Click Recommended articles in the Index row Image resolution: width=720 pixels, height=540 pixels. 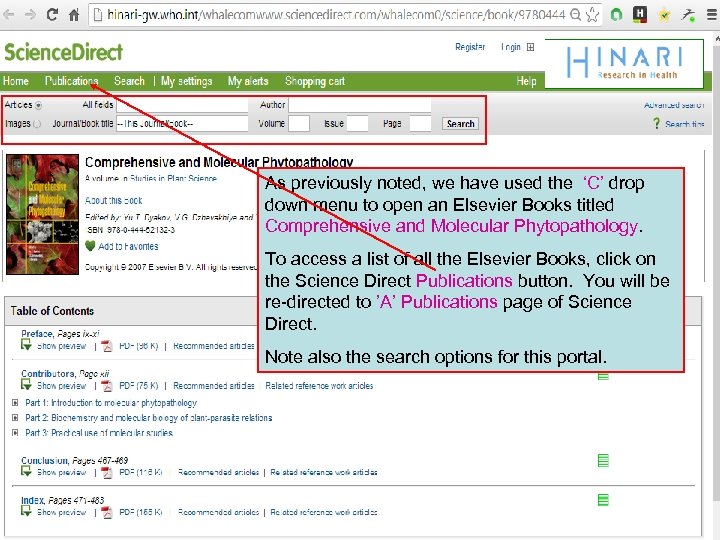click(219, 512)
